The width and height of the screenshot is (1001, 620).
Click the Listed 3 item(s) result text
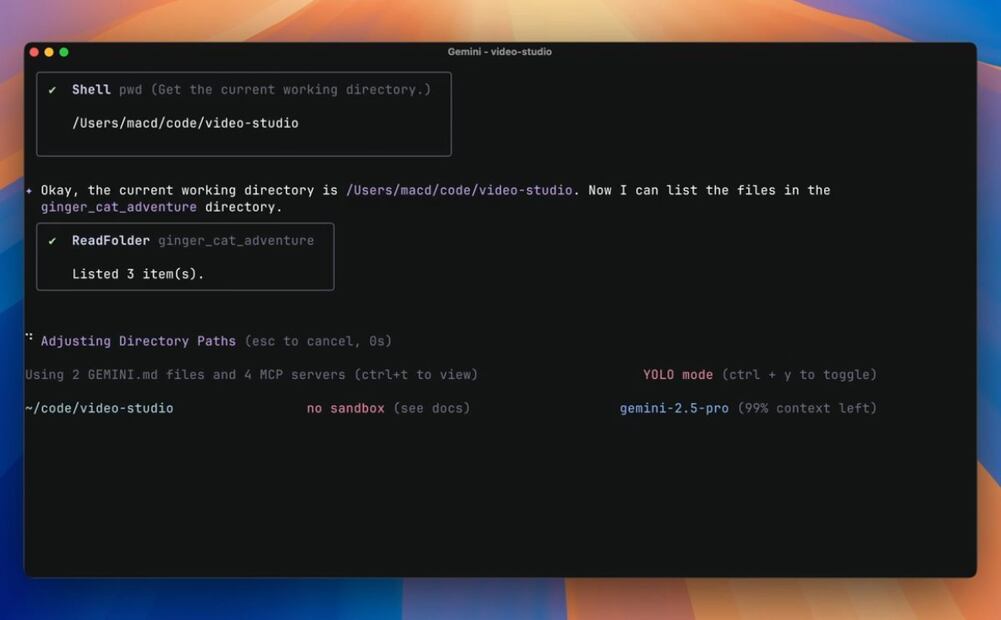coord(137,274)
